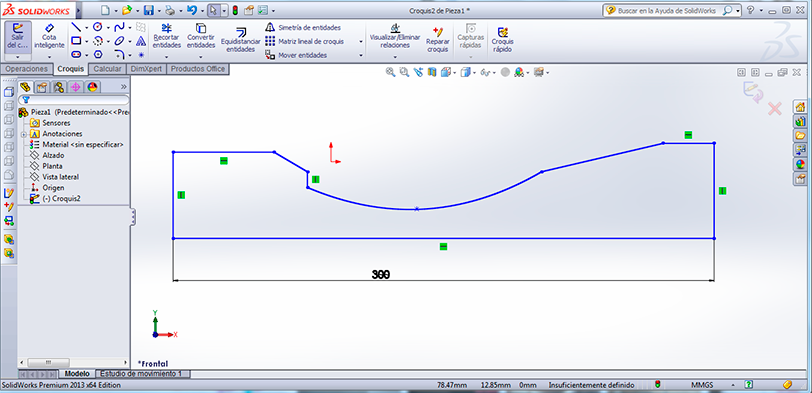The height and width of the screenshot is (393, 812).
Task: Click the red X cancel sketch icon
Action: [774, 109]
